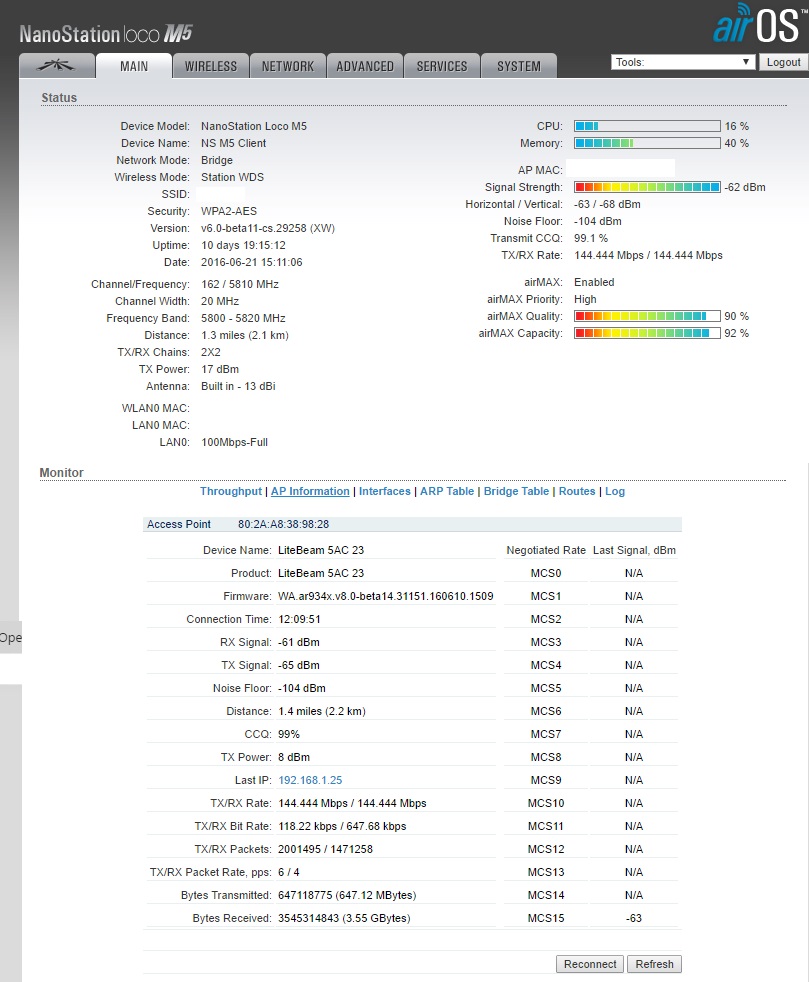Select bit rate '118.22 kbps / 647.68 kbps'
Viewport: 809px width, 982px height.
click(x=342, y=826)
